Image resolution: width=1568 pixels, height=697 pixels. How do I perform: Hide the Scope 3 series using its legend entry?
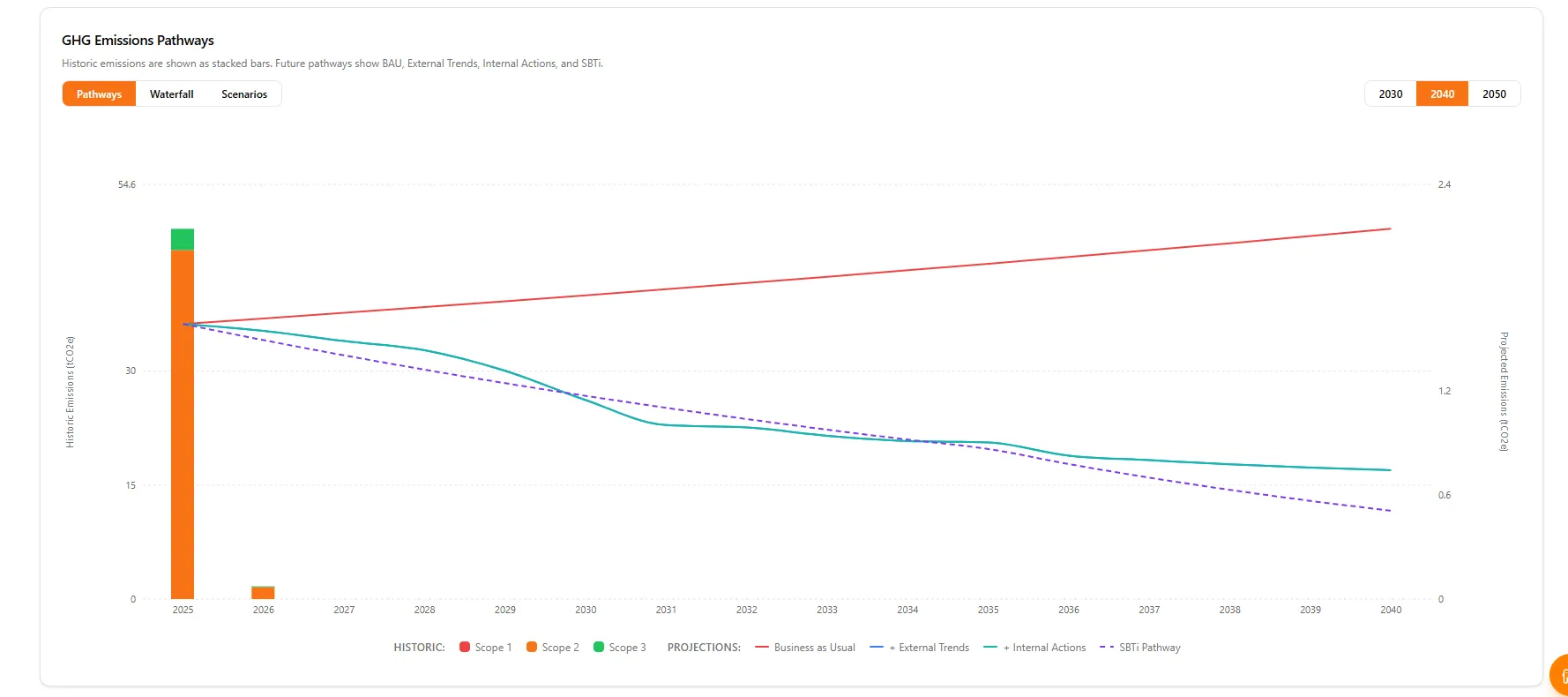tap(620, 647)
